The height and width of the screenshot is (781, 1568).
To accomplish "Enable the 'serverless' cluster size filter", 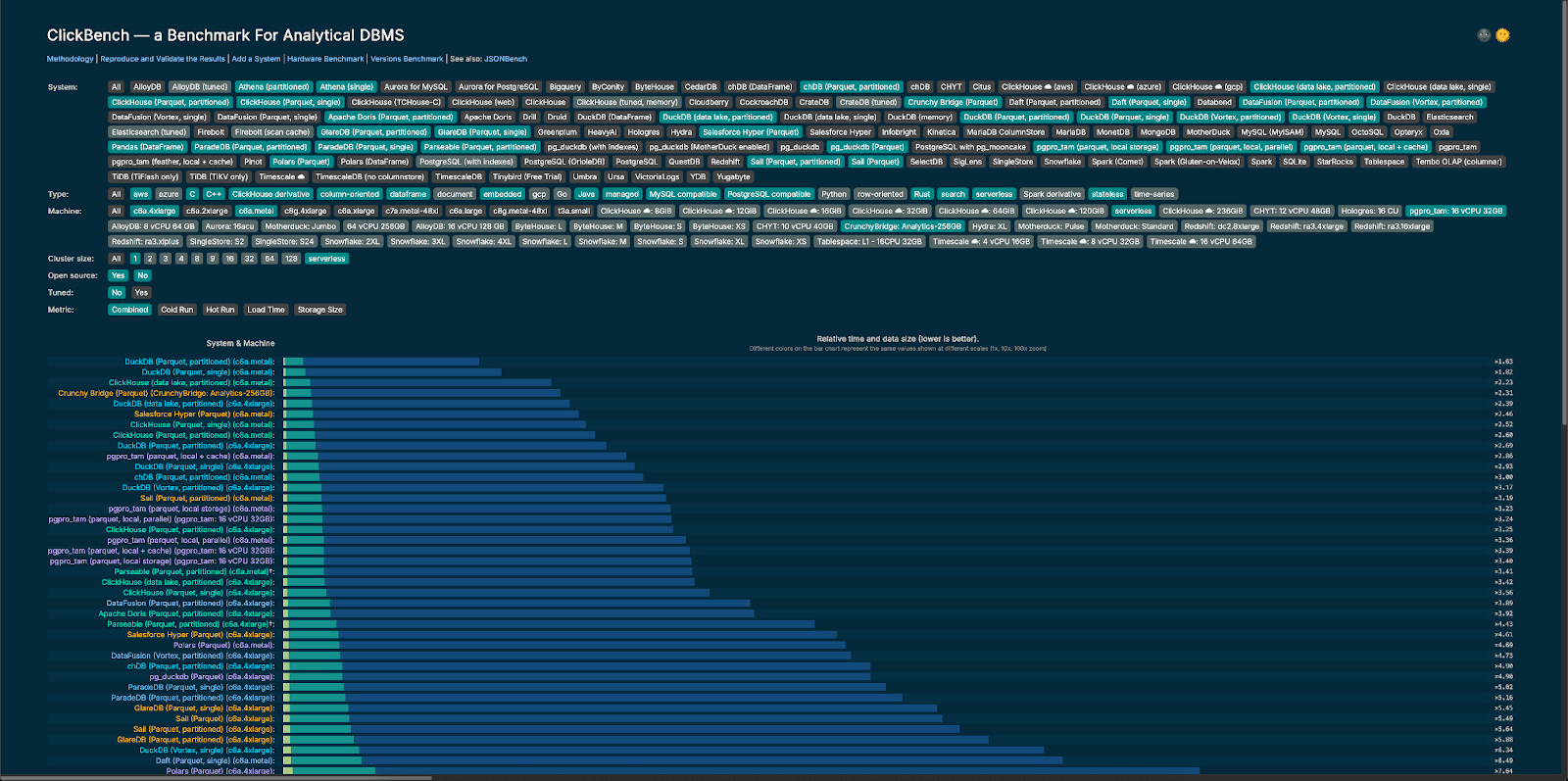I will (x=326, y=259).
